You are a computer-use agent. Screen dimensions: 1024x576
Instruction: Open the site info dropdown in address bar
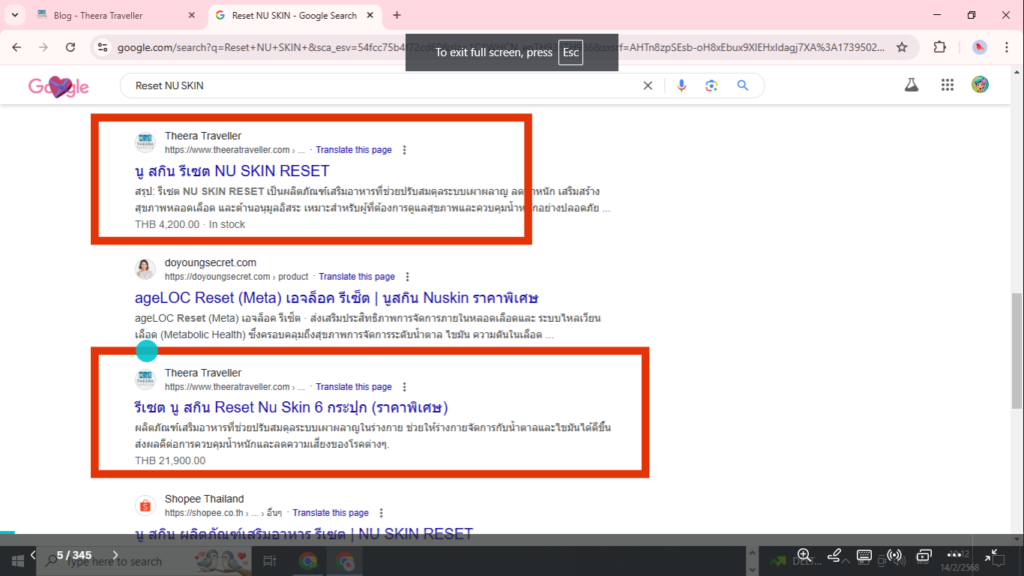[106, 46]
